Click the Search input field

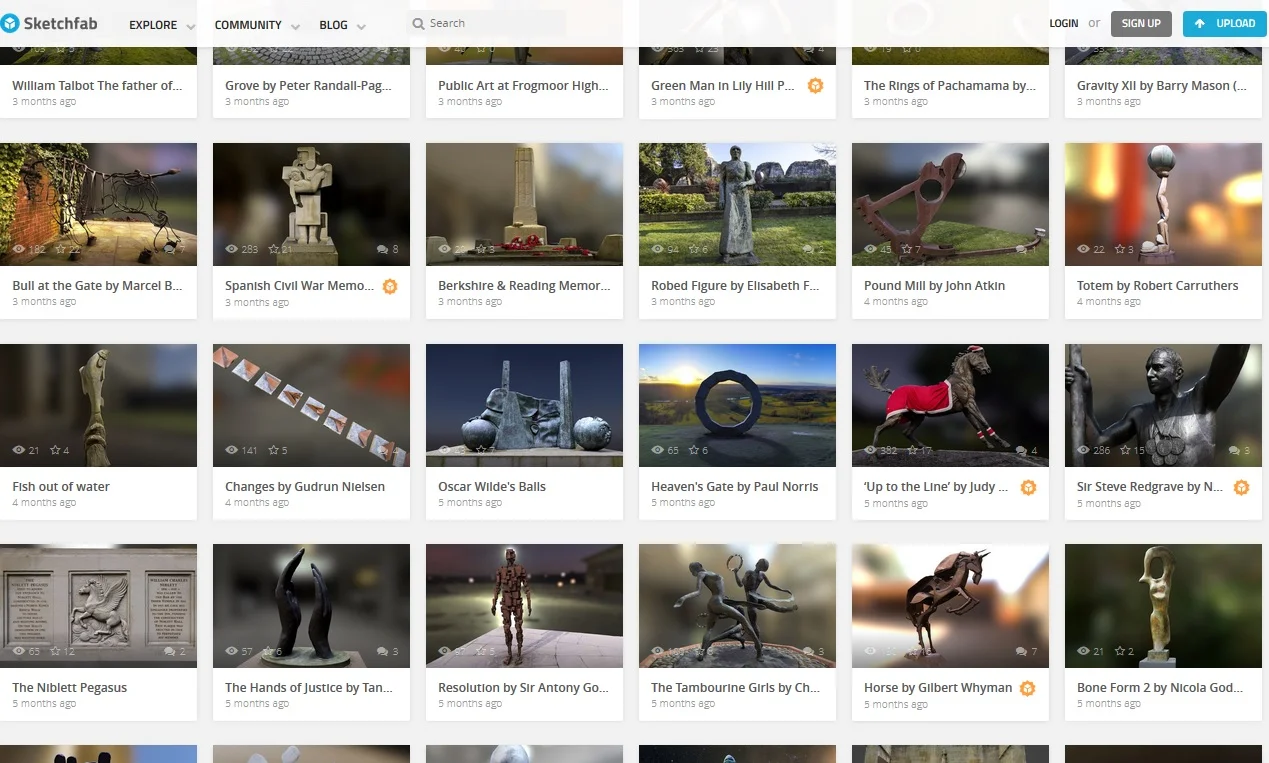(x=485, y=23)
